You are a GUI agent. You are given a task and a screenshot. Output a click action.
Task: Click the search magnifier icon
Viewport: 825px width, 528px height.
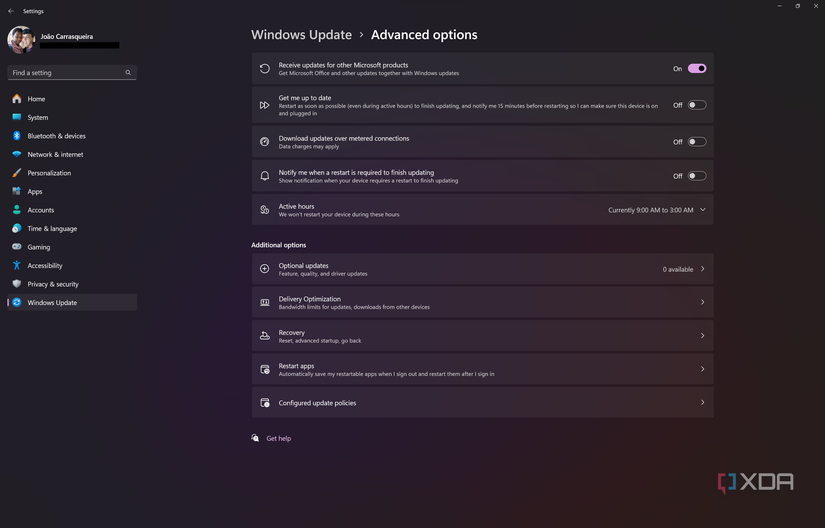[x=128, y=73]
